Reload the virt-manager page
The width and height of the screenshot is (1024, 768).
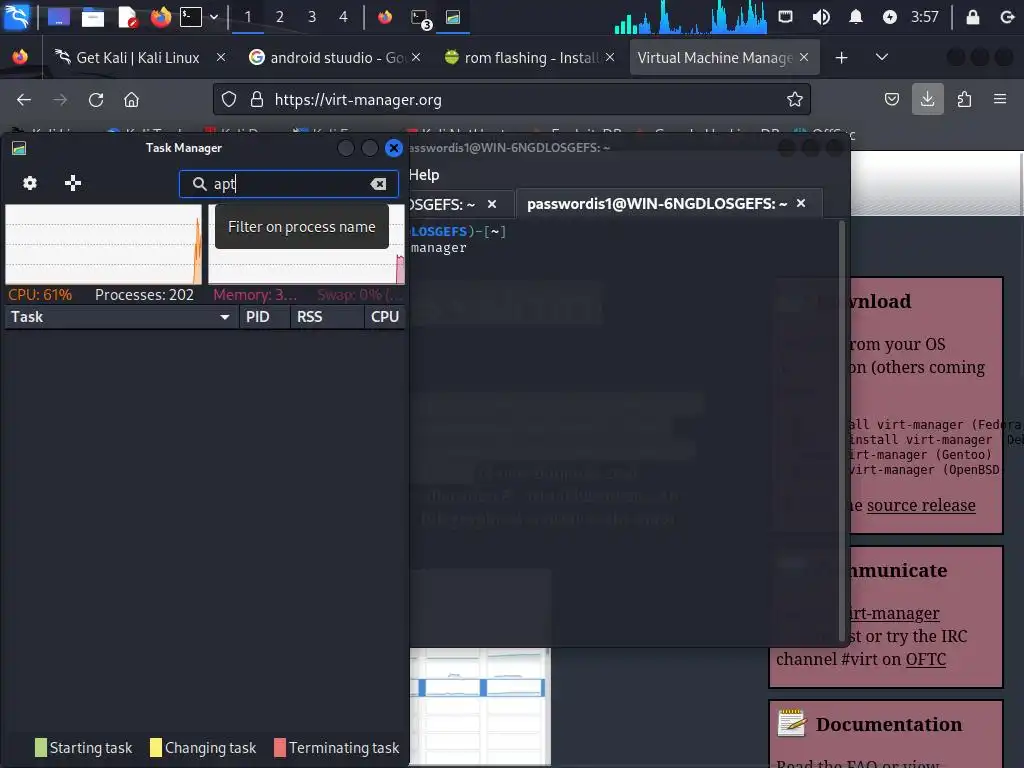pos(96,100)
